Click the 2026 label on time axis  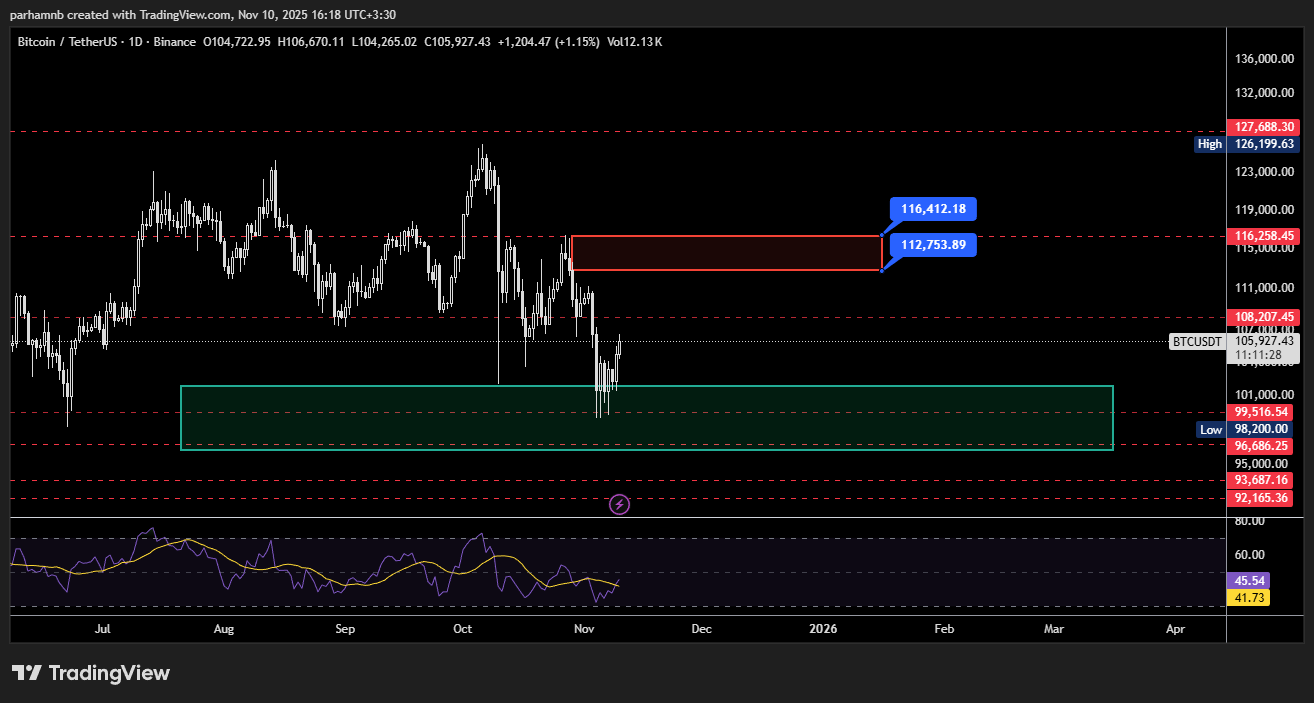pyautogui.click(x=823, y=629)
